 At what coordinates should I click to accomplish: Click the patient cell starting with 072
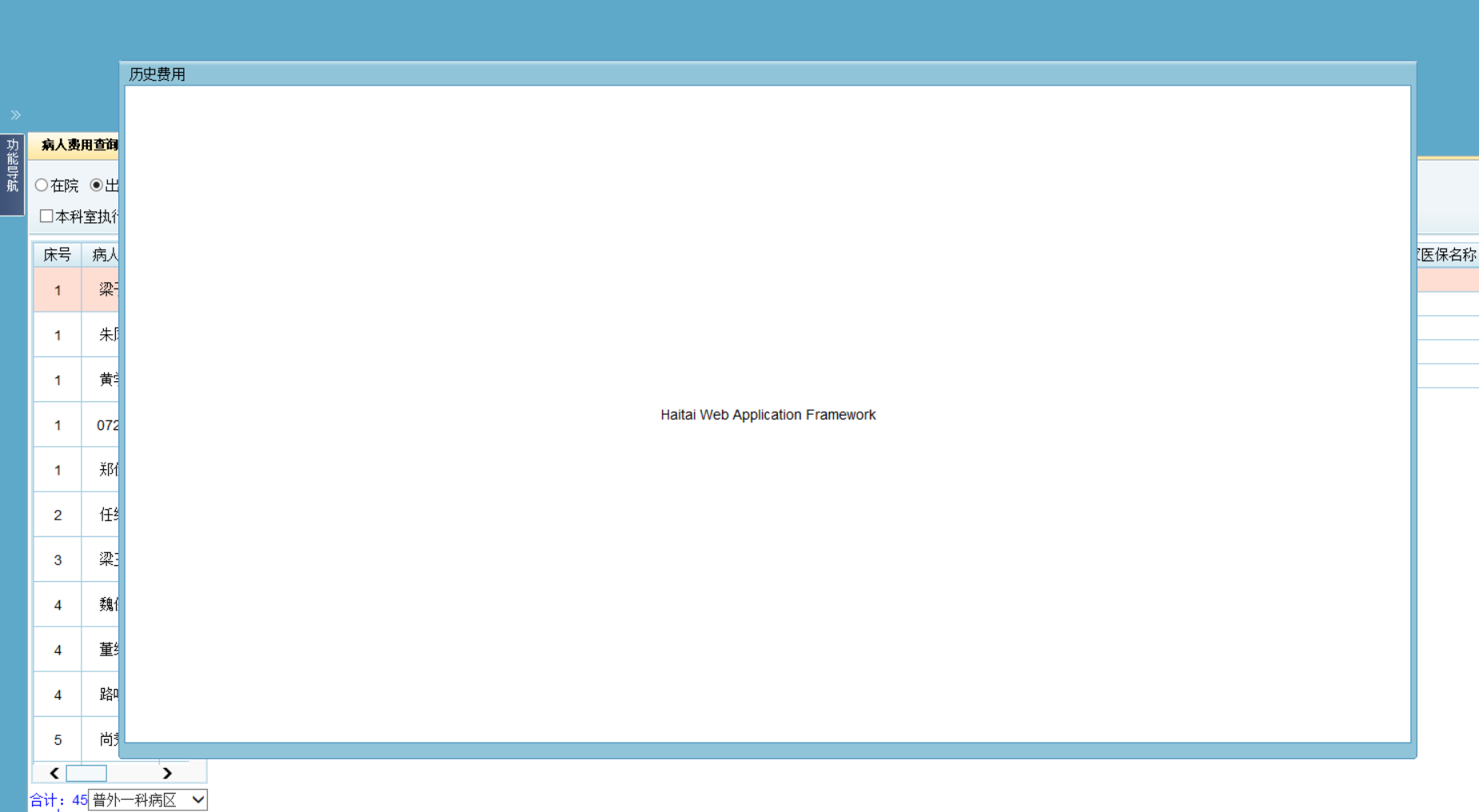[x=101, y=424]
